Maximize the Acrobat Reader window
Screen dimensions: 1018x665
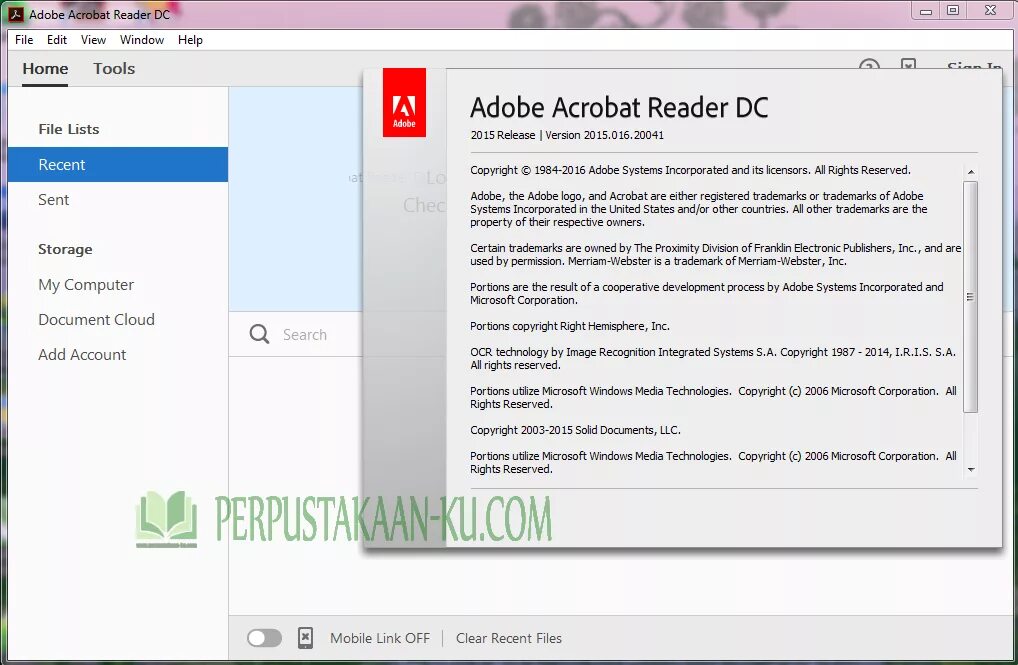(953, 10)
